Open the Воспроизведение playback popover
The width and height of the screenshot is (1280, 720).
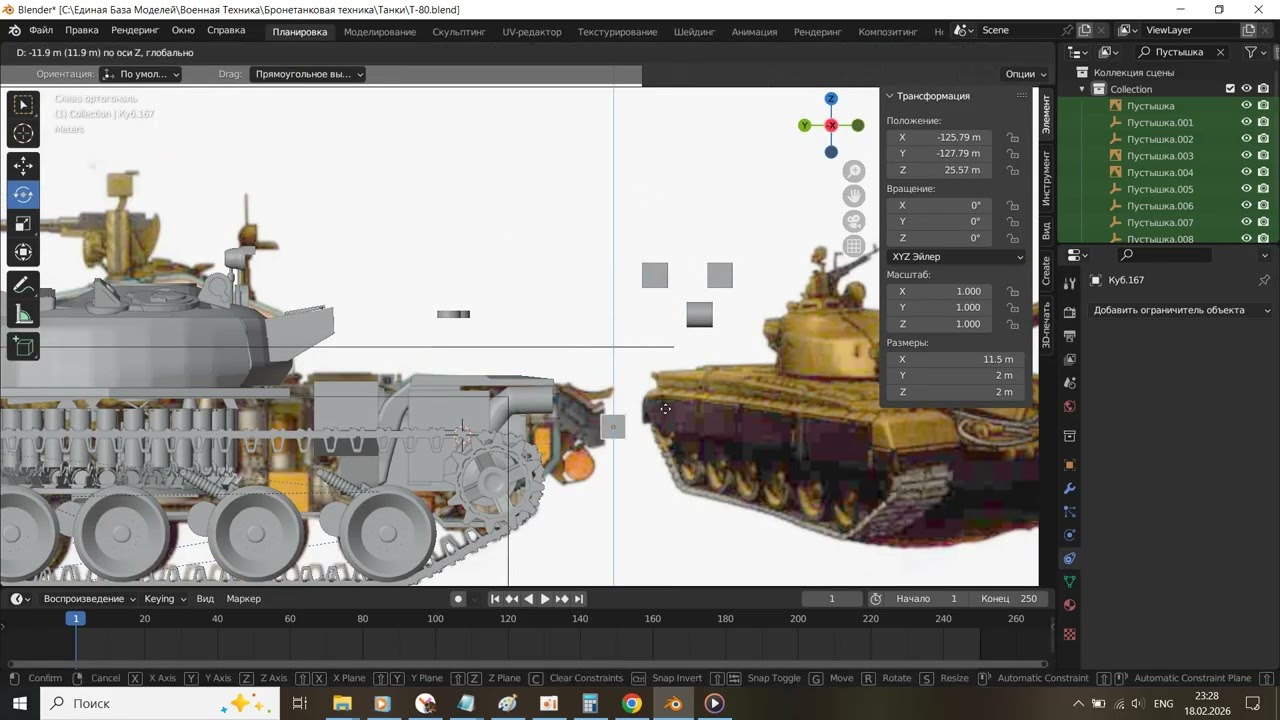(90, 599)
